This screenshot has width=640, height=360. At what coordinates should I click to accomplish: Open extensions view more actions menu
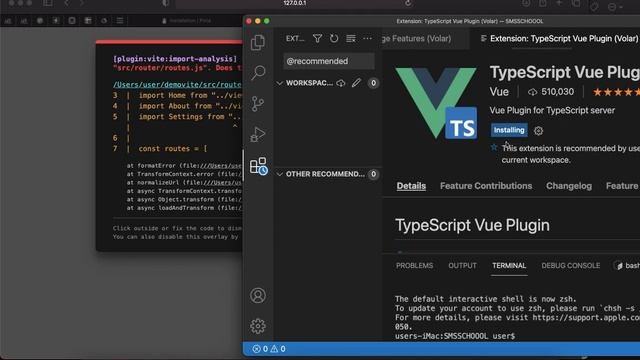[x=367, y=38]
